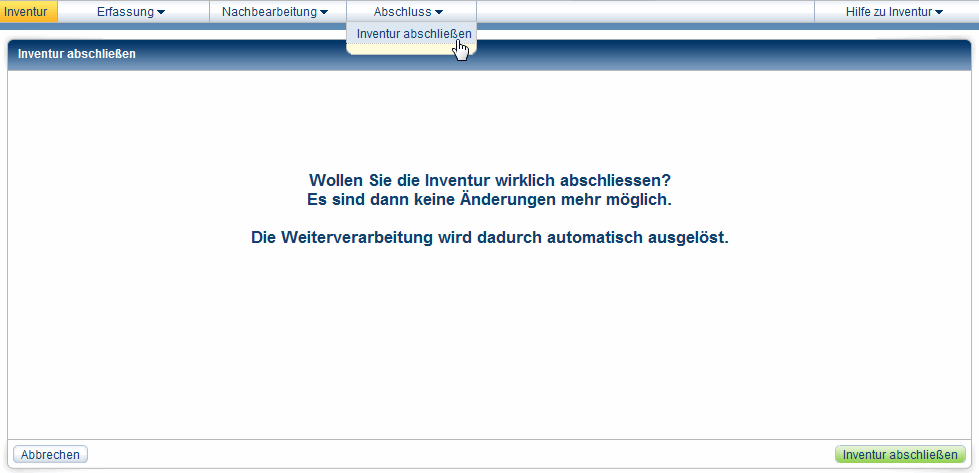Click the yellow Inventur tab

(28, 12)
